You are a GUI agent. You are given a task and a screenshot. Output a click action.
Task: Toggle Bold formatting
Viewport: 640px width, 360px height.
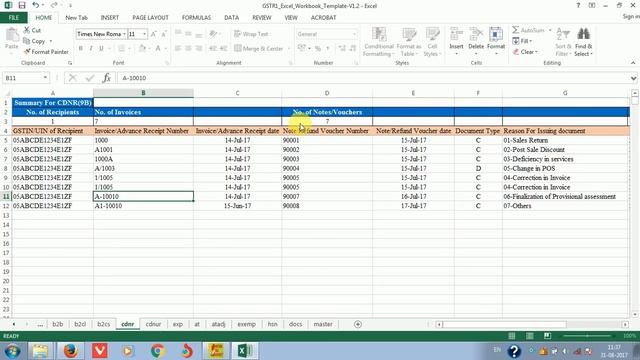point(80,48)
